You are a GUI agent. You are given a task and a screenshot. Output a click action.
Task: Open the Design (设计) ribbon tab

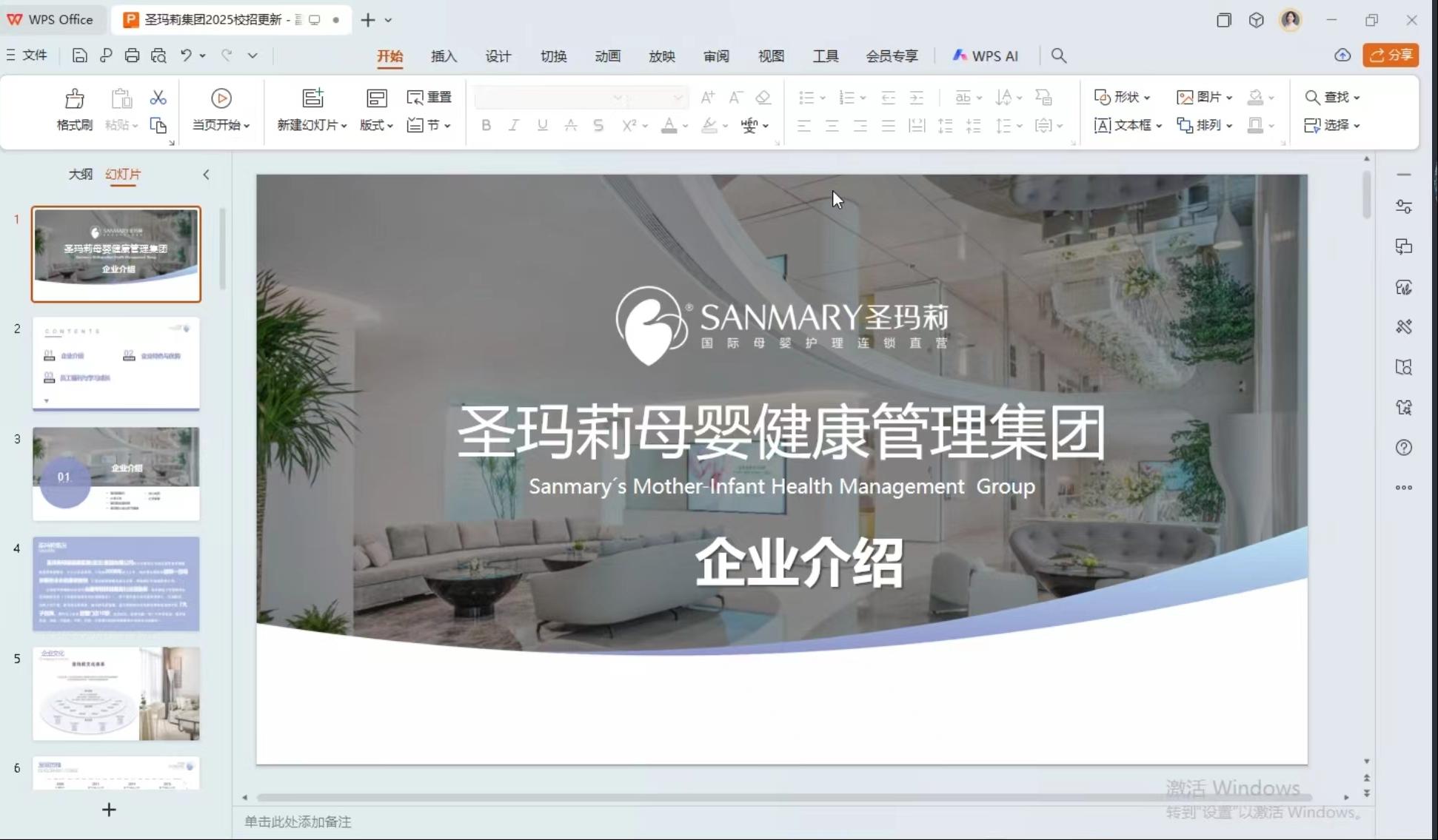click(x=498, y=56)
